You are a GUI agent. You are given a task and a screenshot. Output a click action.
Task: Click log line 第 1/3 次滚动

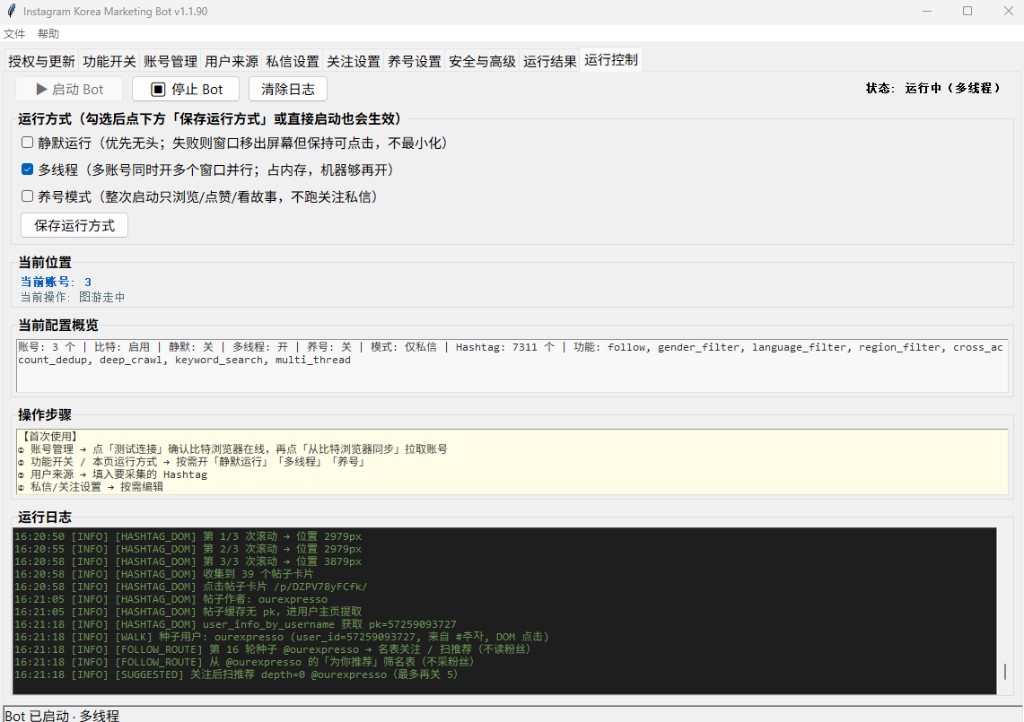pos(188,536)
